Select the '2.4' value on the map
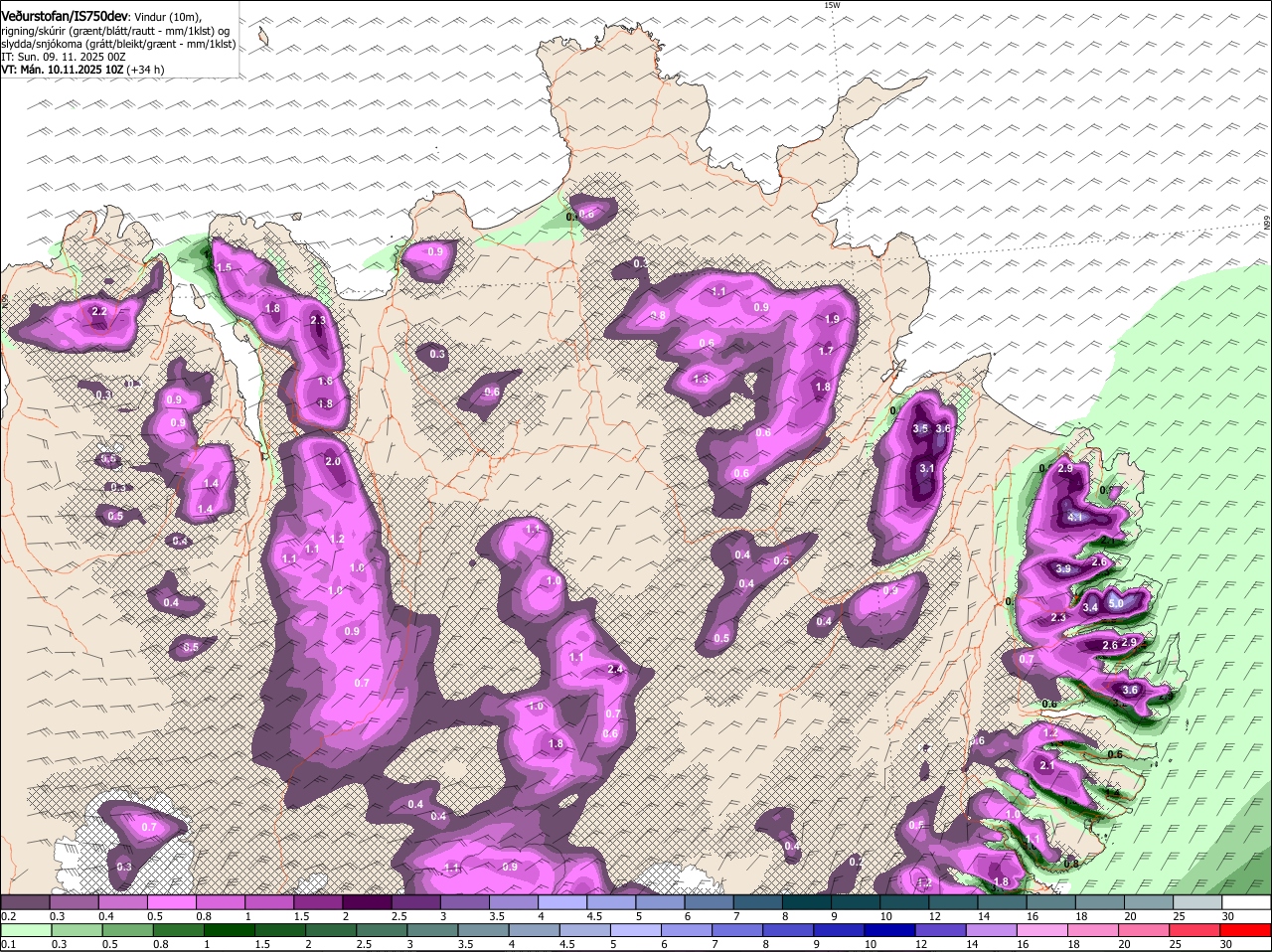Image resolution: width=1272 pixels, height=952 pixels. click(x=614, y=669)
